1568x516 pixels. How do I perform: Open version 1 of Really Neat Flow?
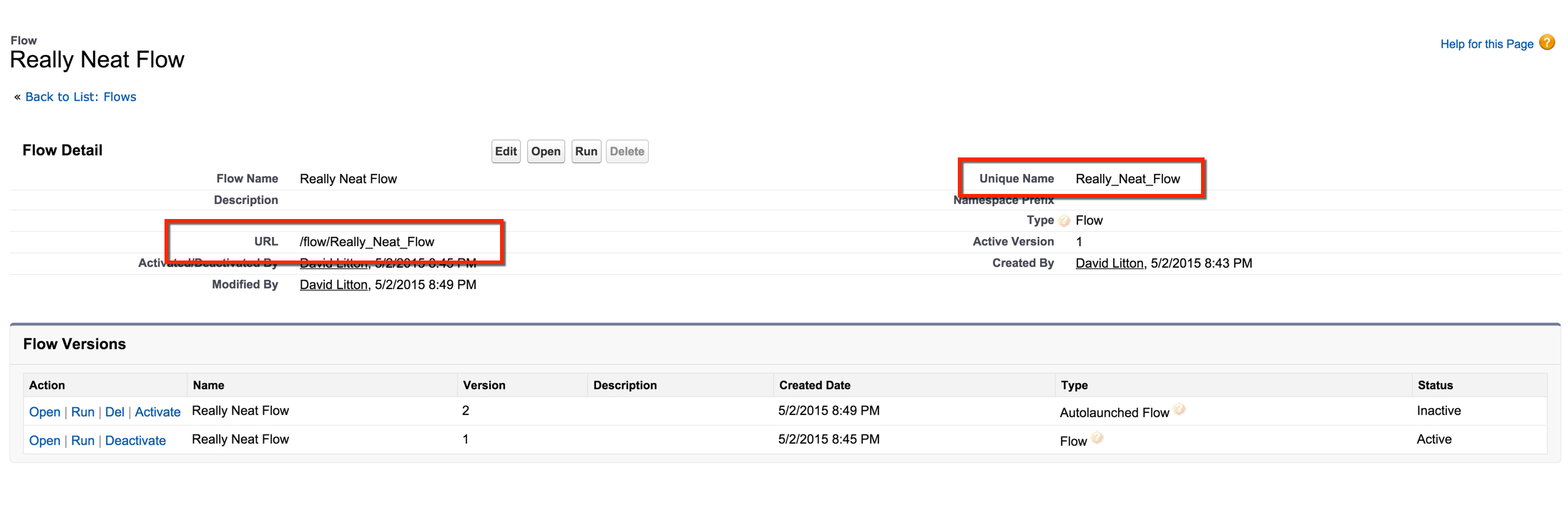pos(44,441)
